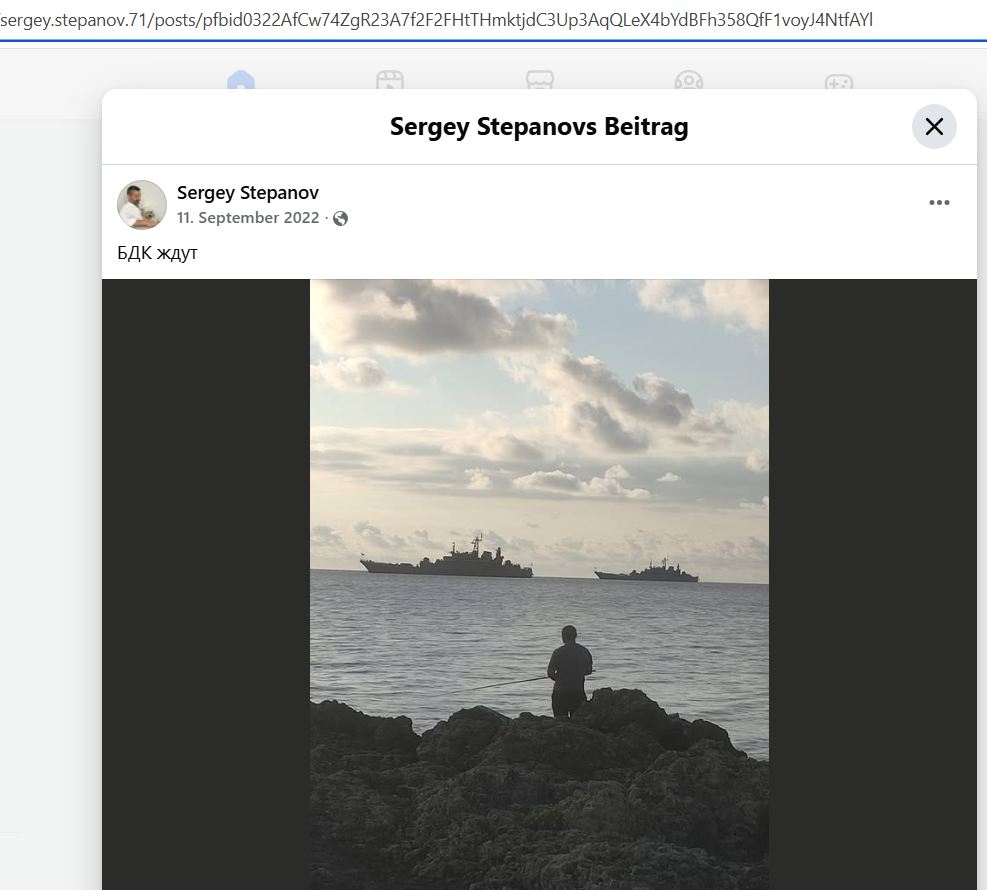Close Sergey Stepanov's post dialog
Screen dimensions: 987x890
(x=934, y=127)
